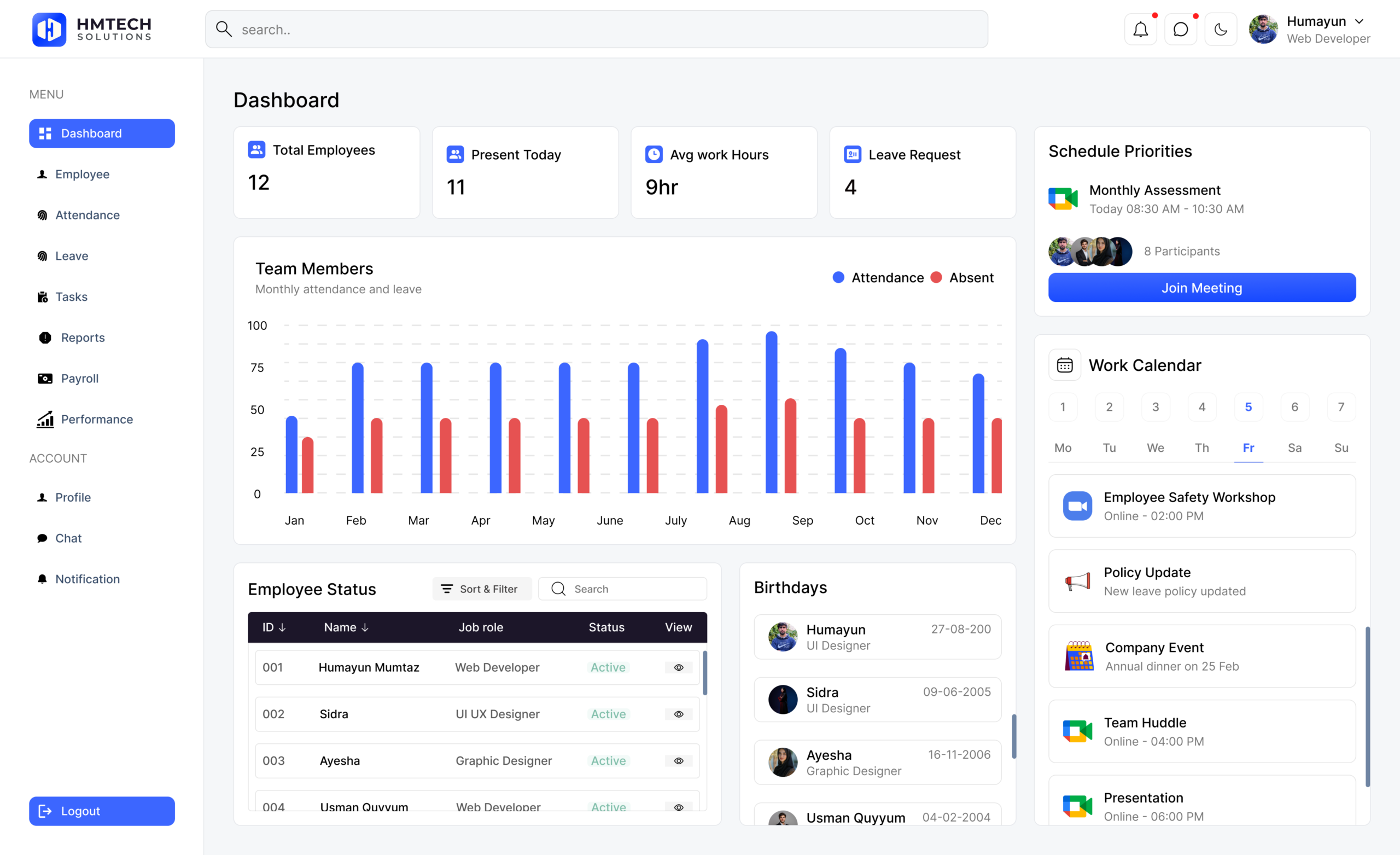The width and height of the screenshot is (1400, 855).
Task: Click the Google Meet icon beside Monthly Assessment
Action: [1063, 199]
